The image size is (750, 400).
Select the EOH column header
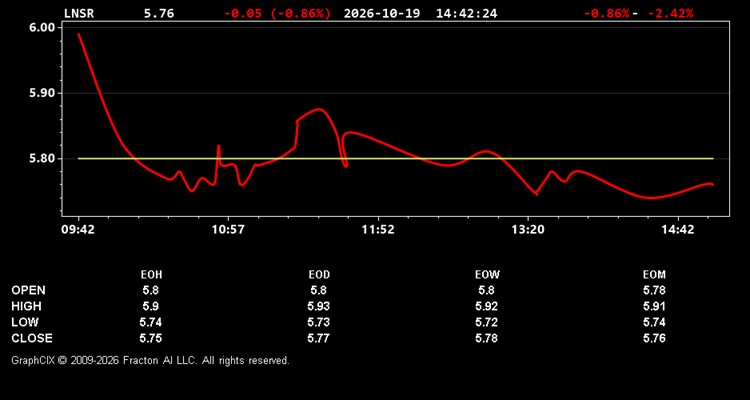[151, 275]
